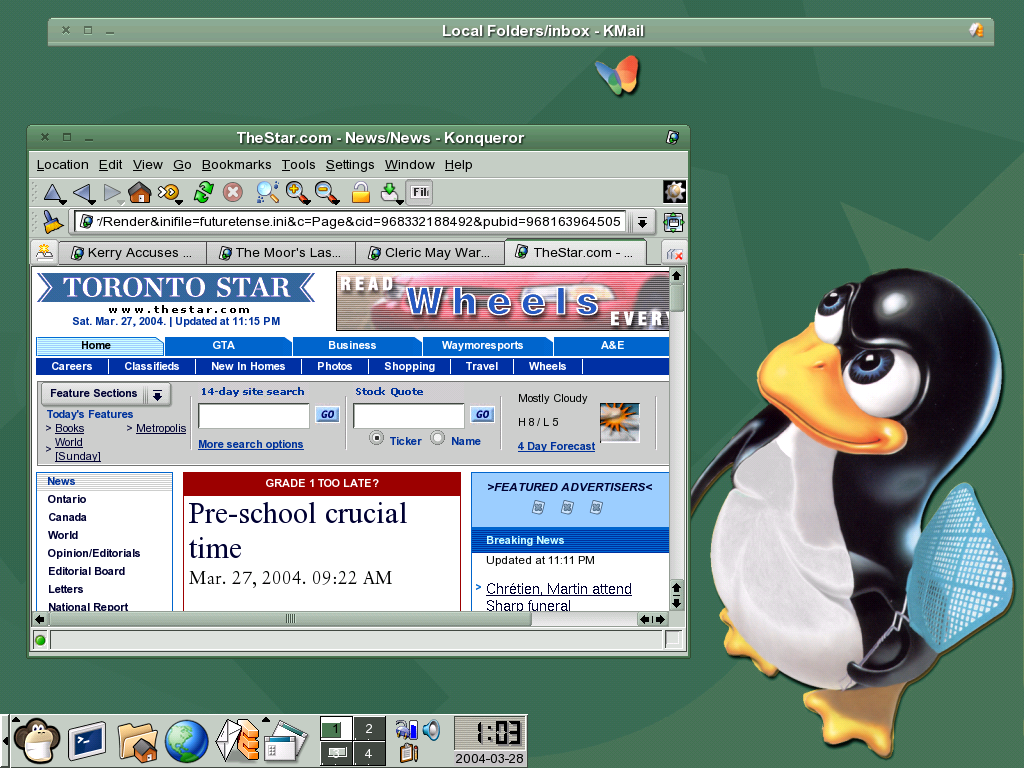Open the Chrétien, Martin attend link

559,588
